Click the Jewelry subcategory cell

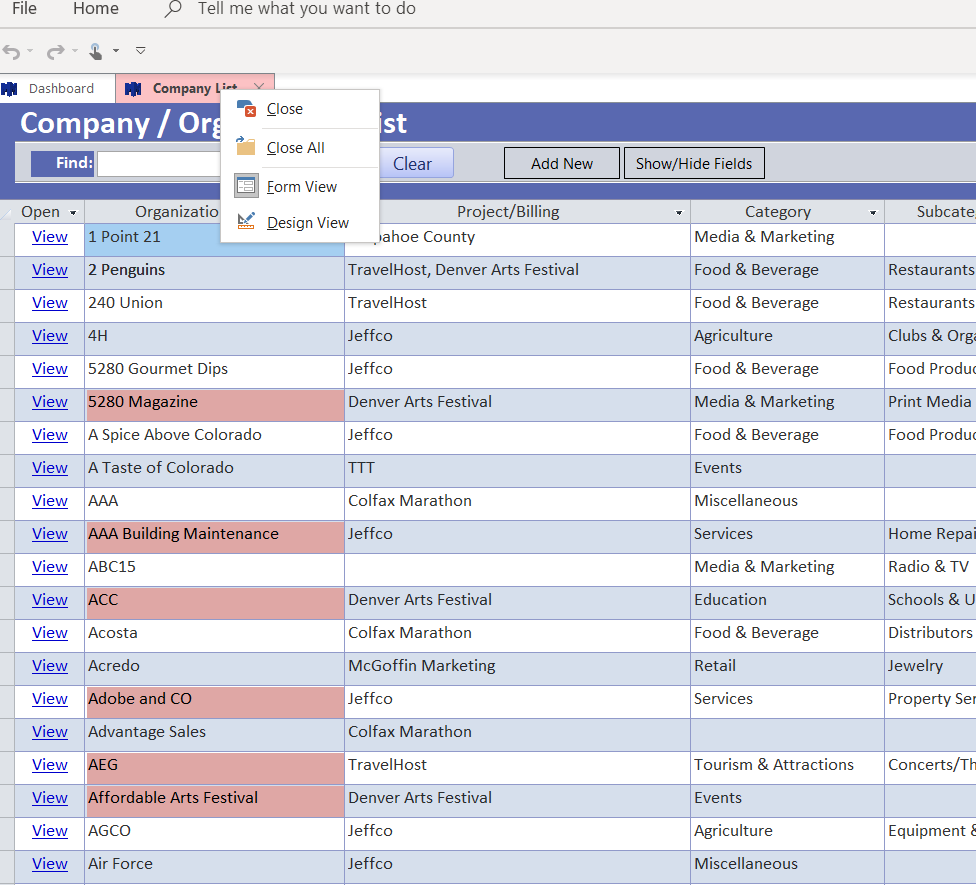[x=931, y=669]
